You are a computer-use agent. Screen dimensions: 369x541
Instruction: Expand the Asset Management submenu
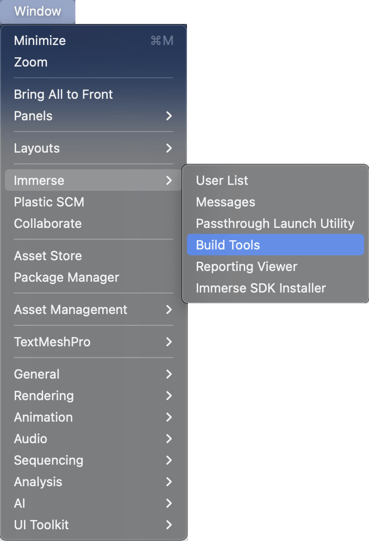(x=93, y=310)
